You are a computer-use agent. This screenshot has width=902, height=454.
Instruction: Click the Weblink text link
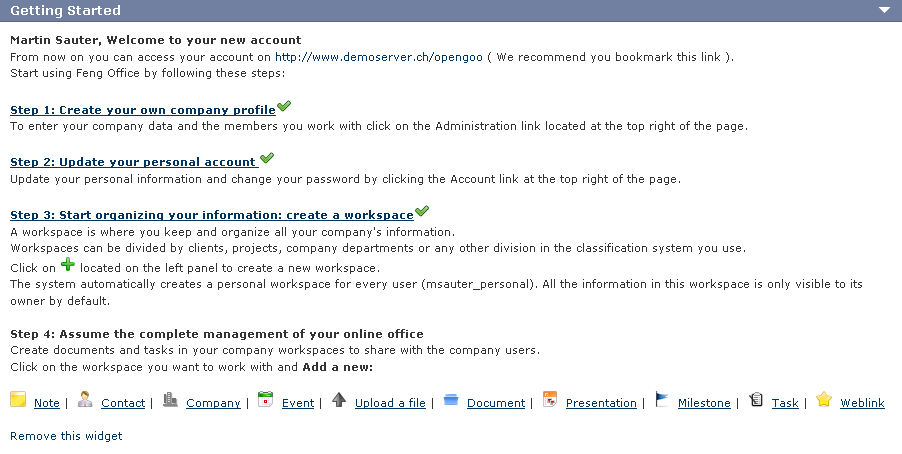point(862,403)
